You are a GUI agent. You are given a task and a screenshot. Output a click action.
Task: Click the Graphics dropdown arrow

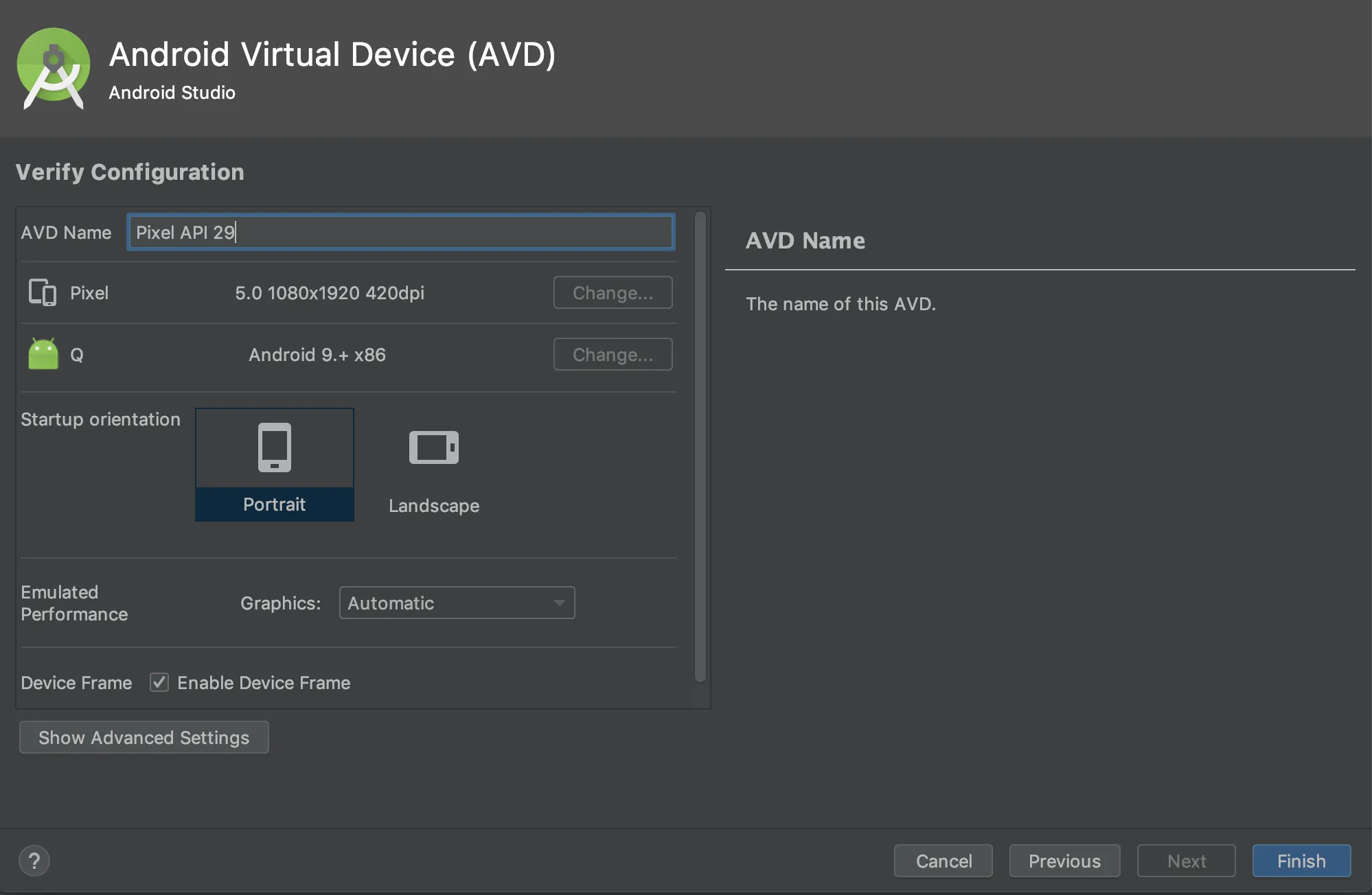click(560, 603)
